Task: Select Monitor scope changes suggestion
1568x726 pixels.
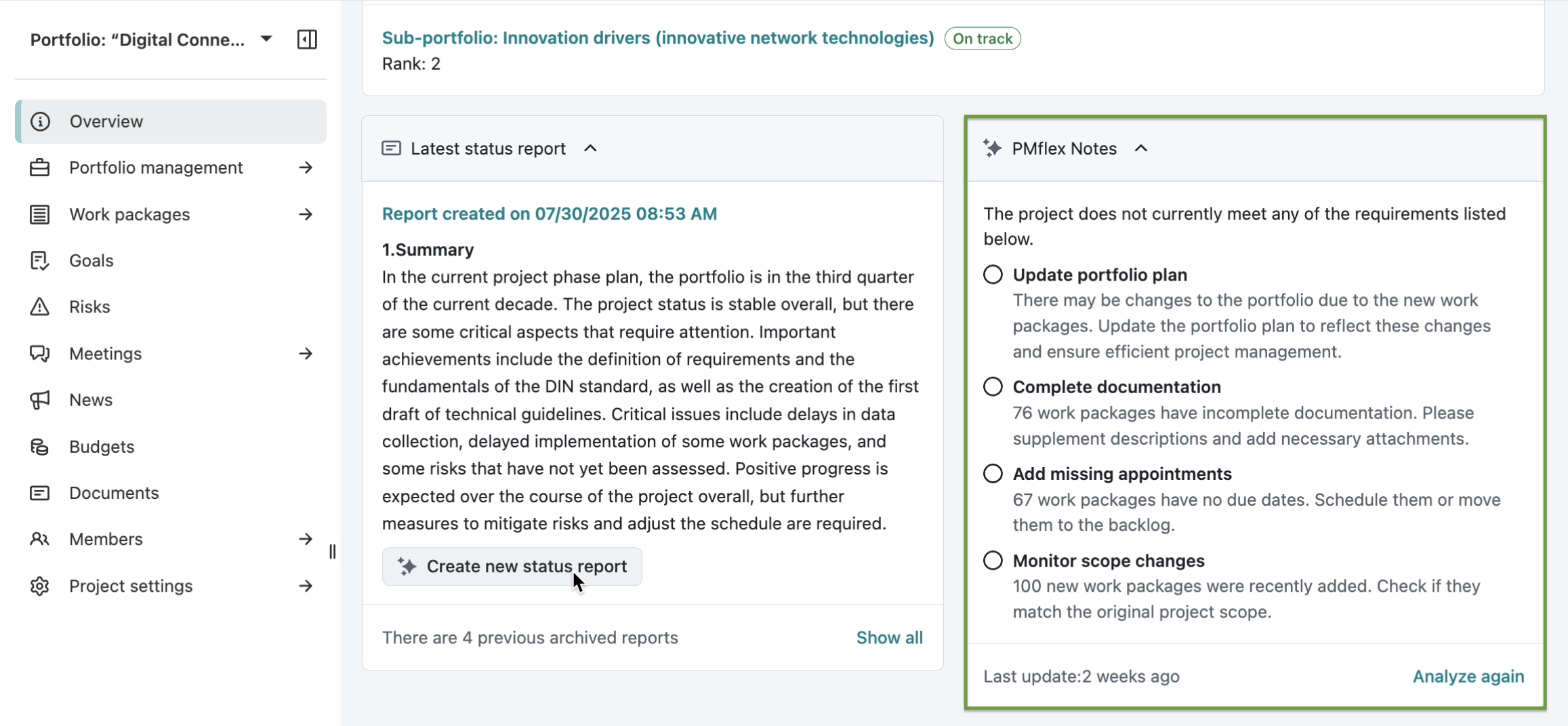Action: pos(992,560)
